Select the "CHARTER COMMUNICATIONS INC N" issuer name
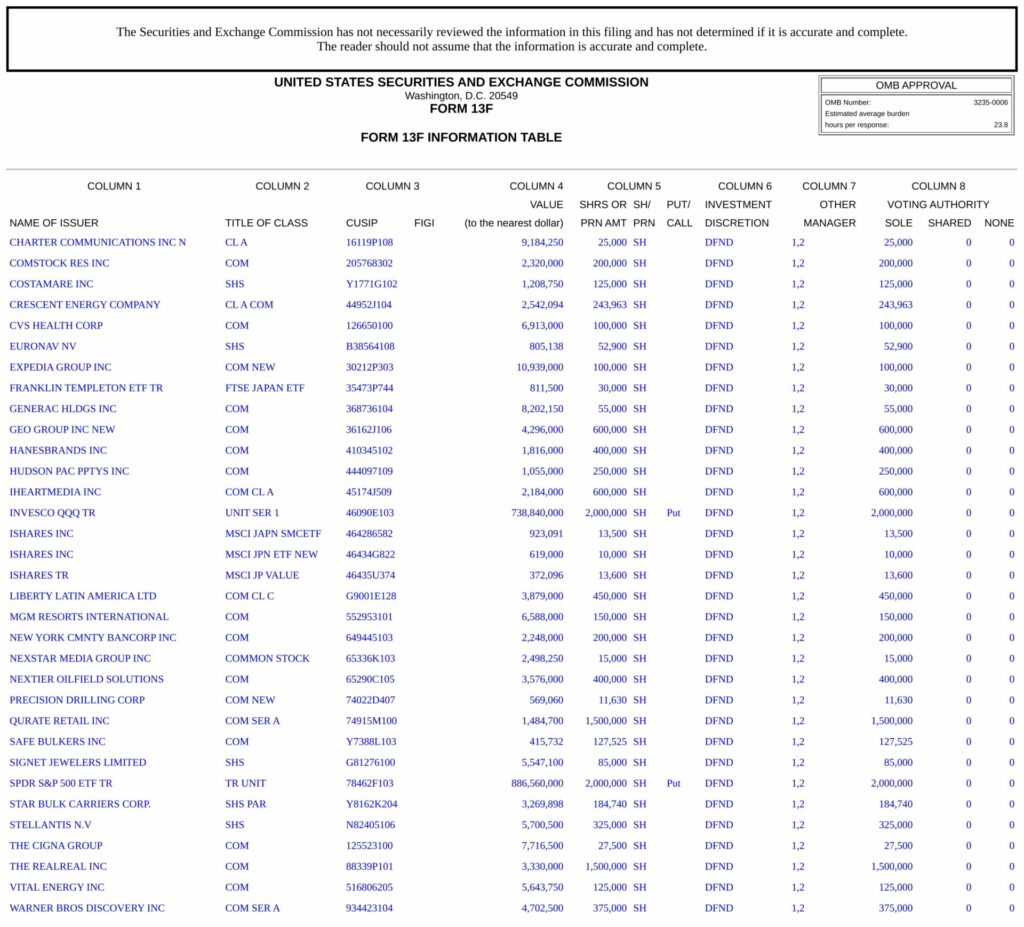This screenshot has height=927, width=1024. 97,242
